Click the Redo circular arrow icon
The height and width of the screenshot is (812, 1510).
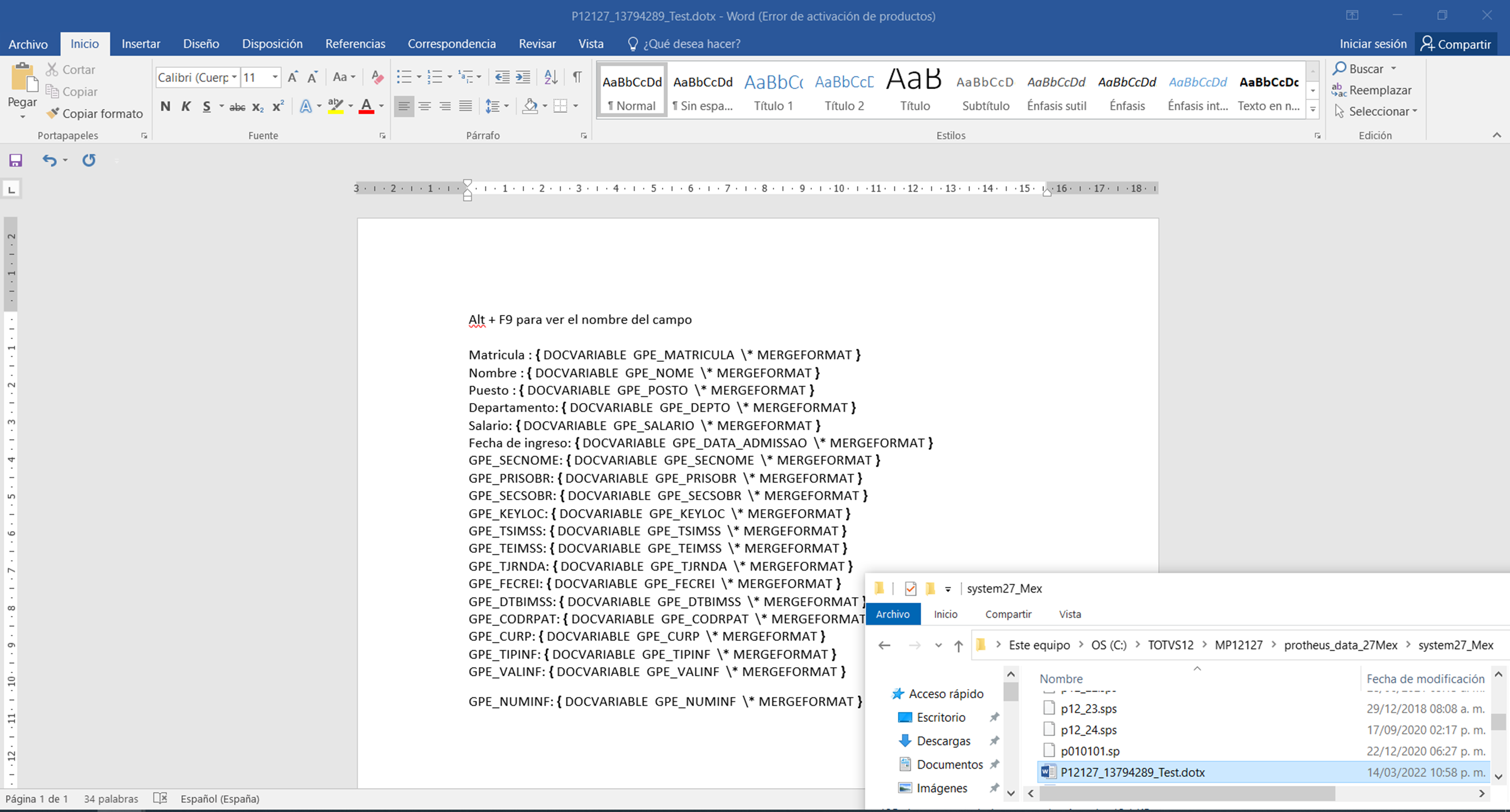(x=89, y=160)
